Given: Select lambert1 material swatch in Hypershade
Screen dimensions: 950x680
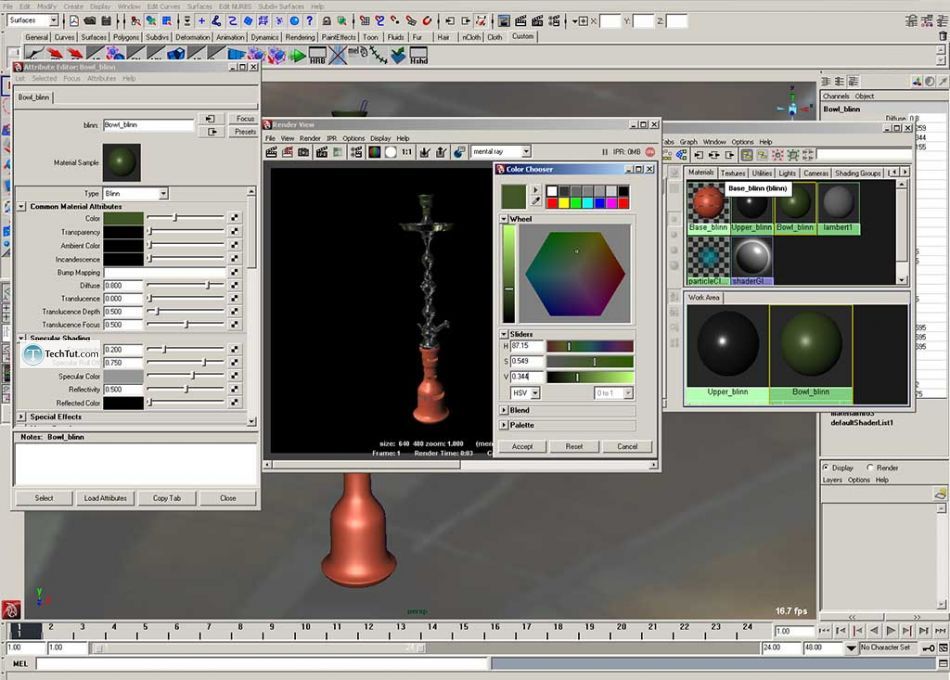Looking at the screenshot, I should coord(839,208).
